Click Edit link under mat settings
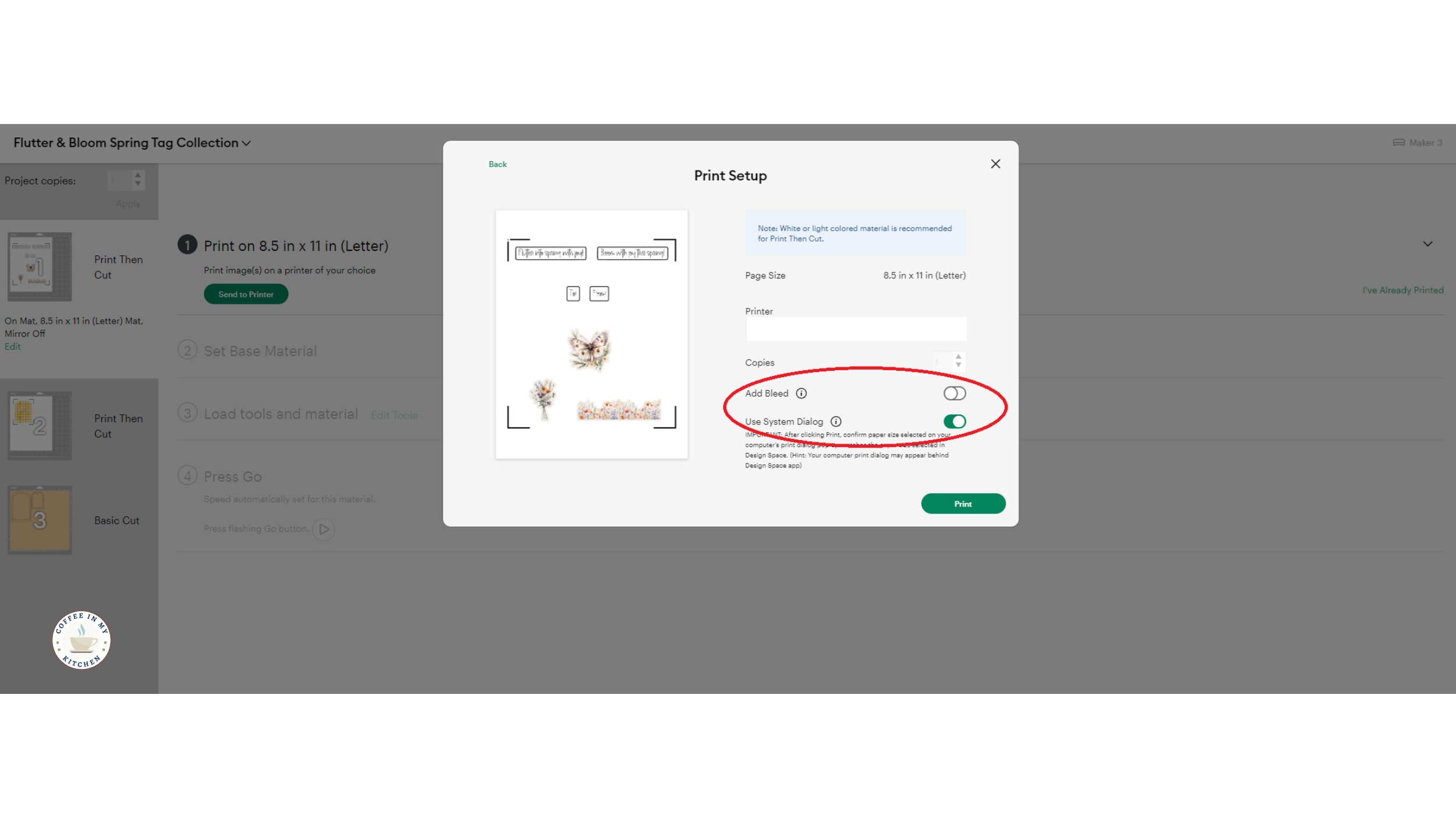The image size is (1456, 815). (x=12, y=346)
